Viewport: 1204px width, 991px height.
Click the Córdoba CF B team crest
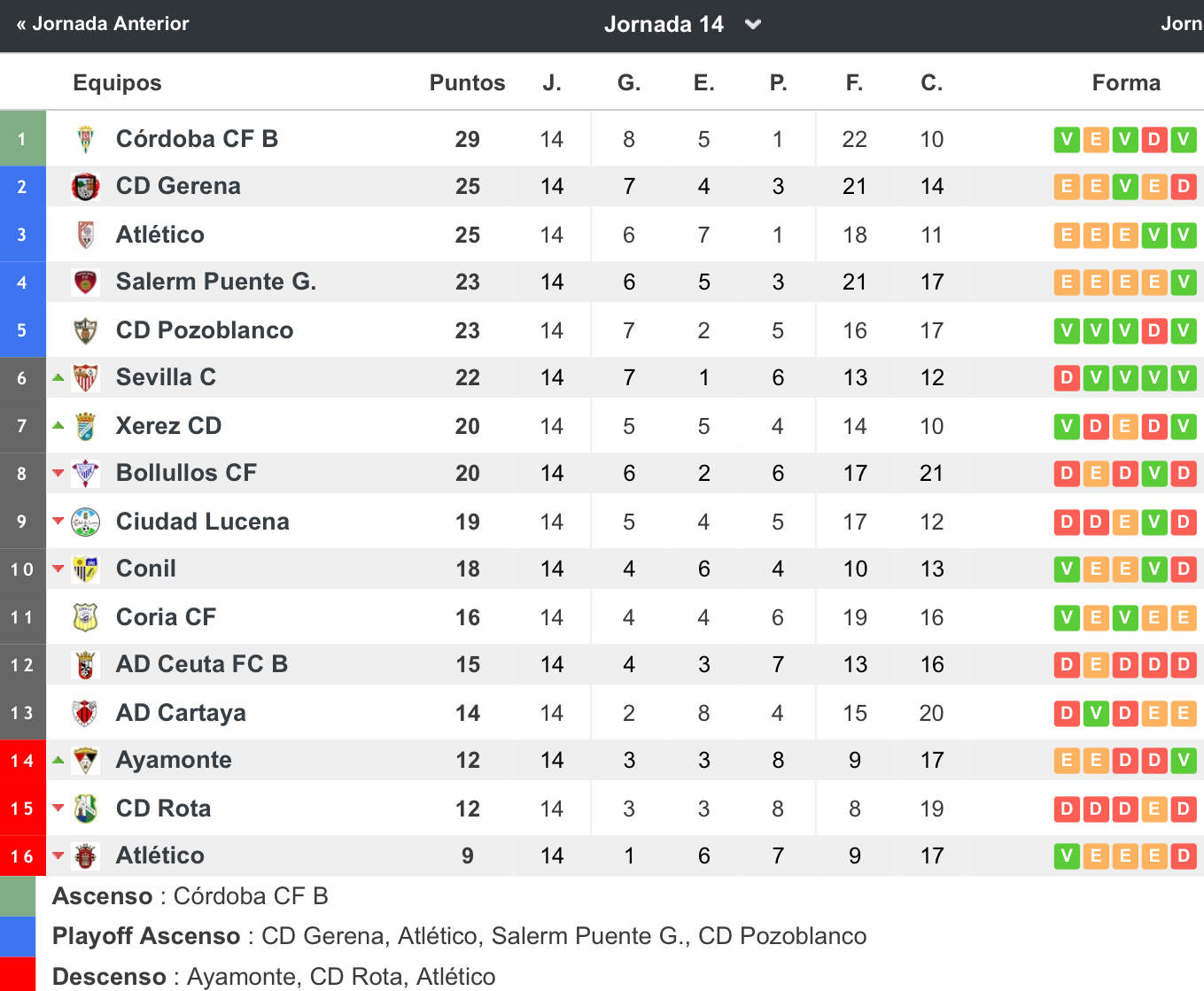[x=85, y=139]
